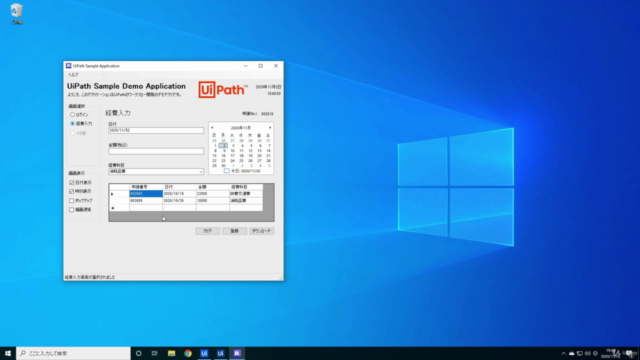
Task: Click the purple R icon on taskbar
Action: point(237,353)
